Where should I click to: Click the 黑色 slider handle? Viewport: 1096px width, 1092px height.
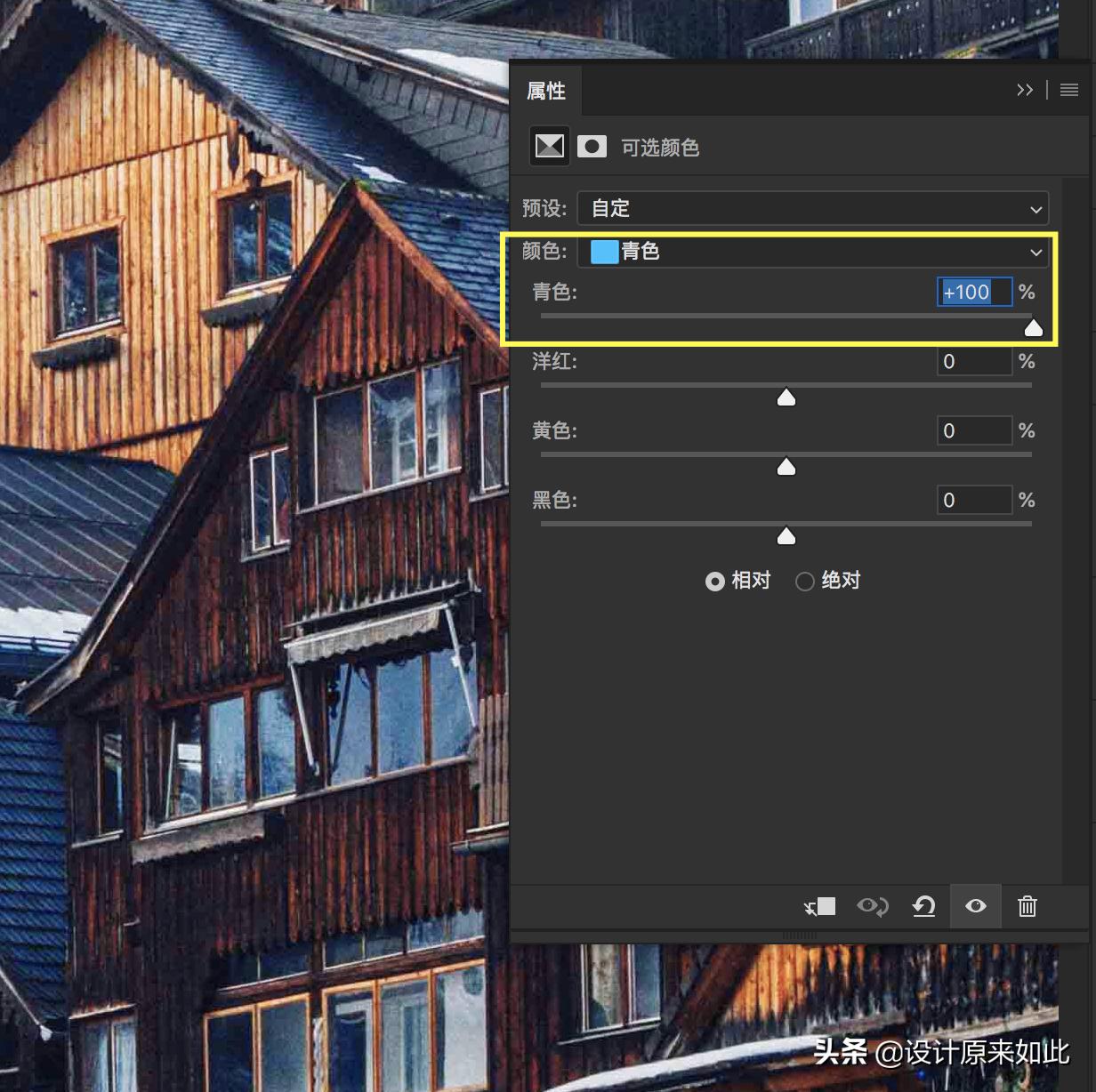[786, 536]
